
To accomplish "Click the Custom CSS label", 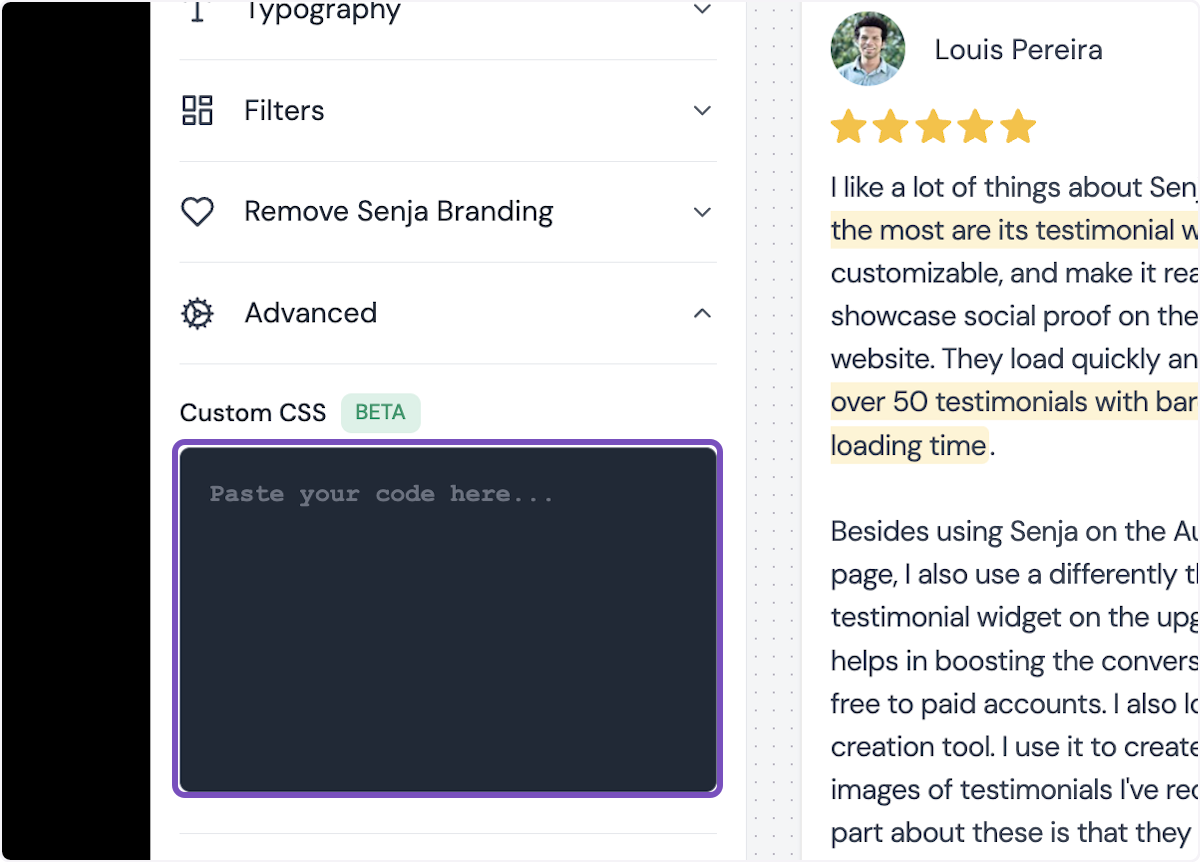I will (252, 412).
